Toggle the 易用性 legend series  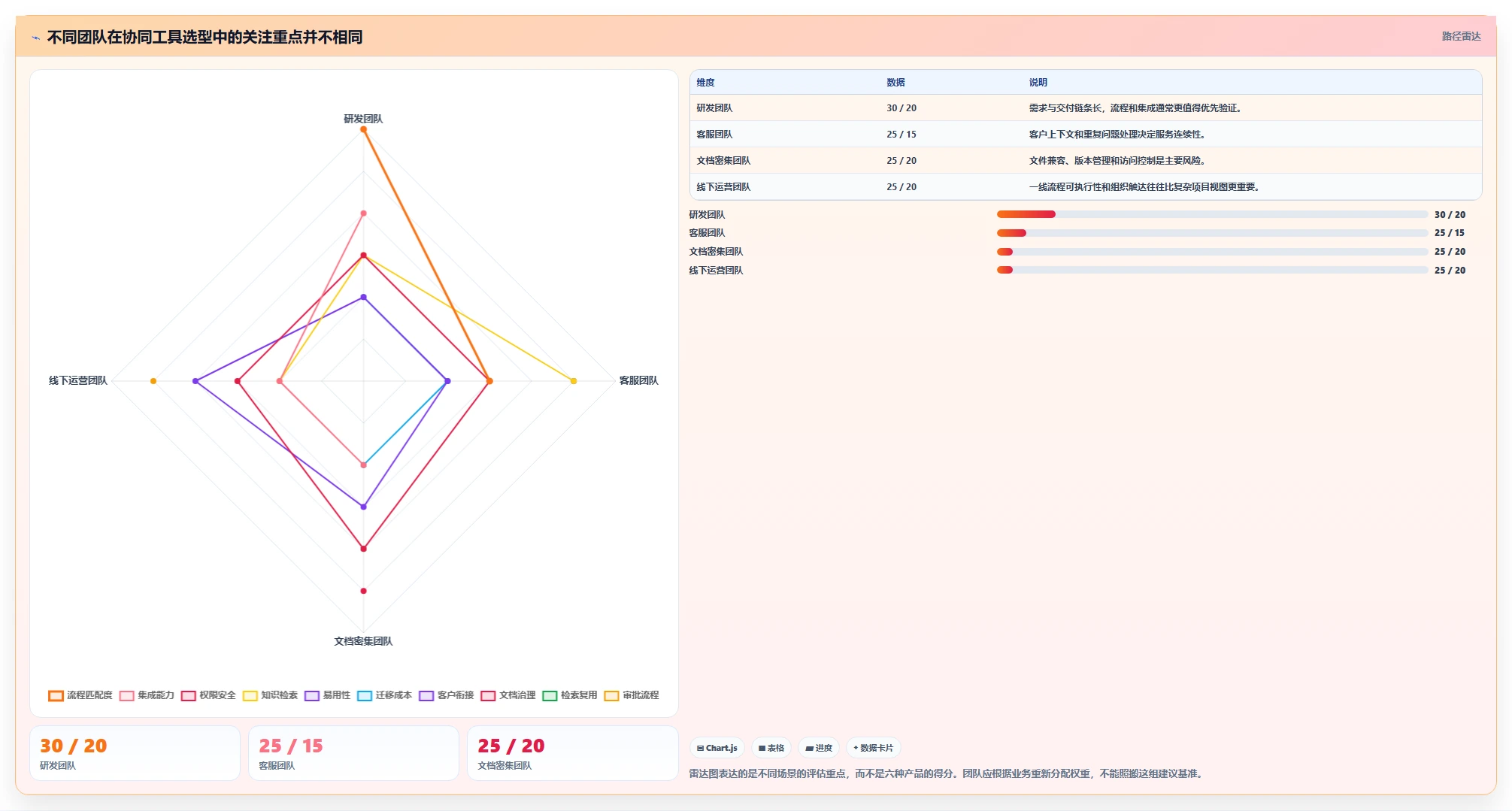pos(328,695)
